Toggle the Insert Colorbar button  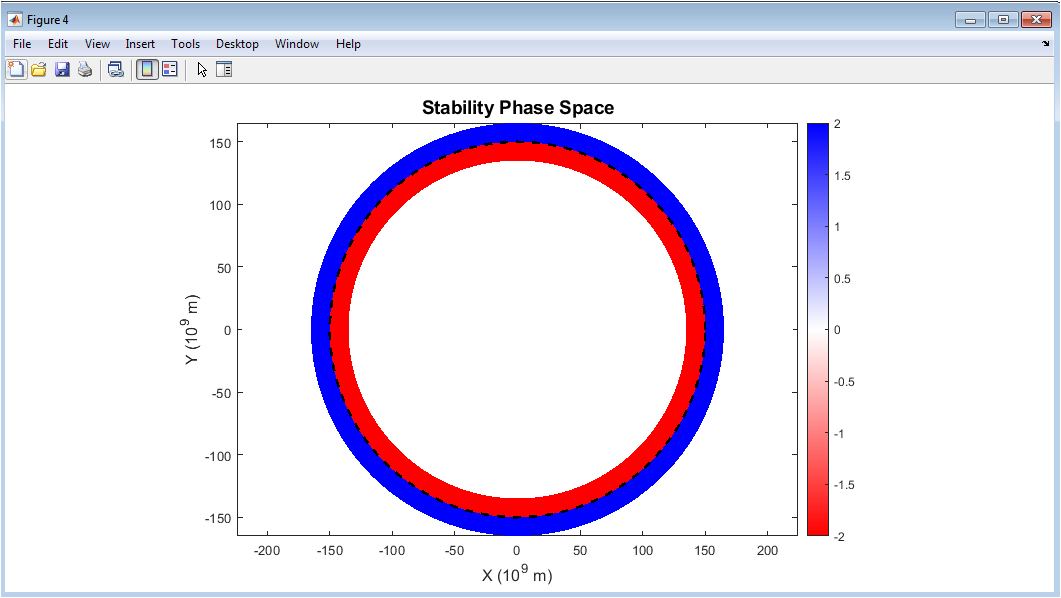coord(147,69)
